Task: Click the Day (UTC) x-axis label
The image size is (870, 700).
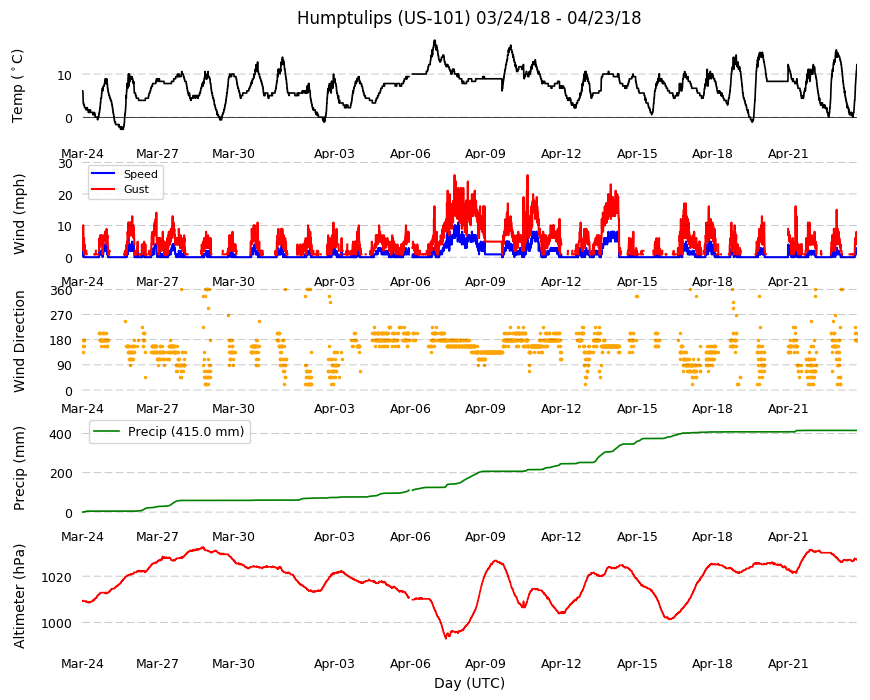Action: coord(469,683)
